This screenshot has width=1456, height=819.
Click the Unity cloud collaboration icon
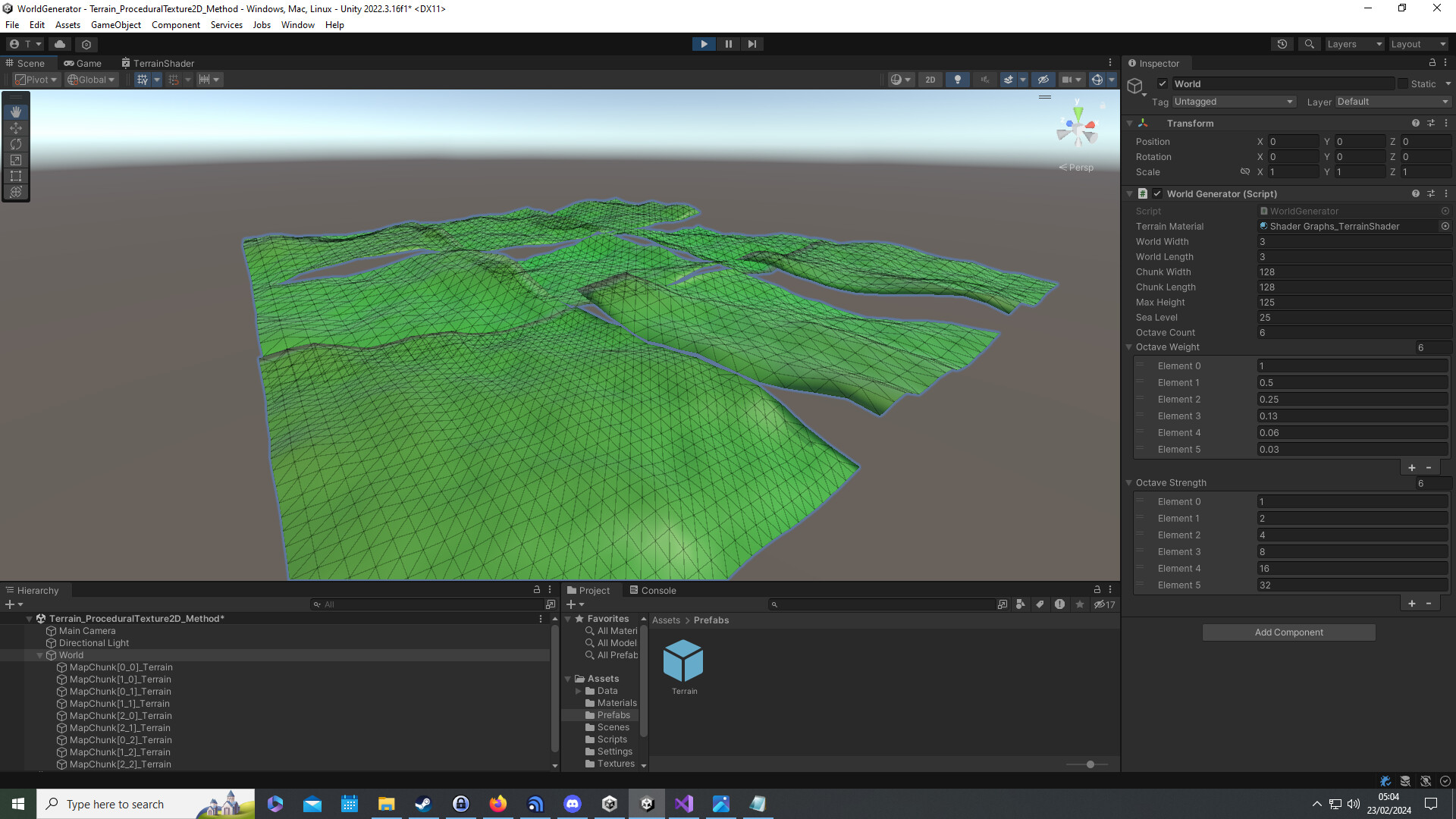[x=60, y=44]
